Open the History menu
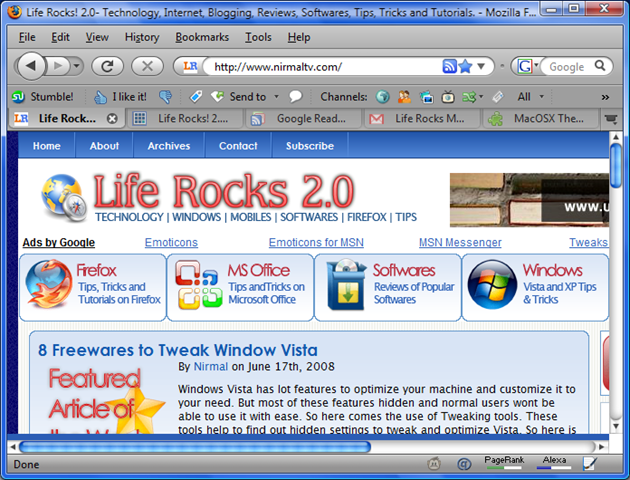The image size is (630, 480). (142, 37)
